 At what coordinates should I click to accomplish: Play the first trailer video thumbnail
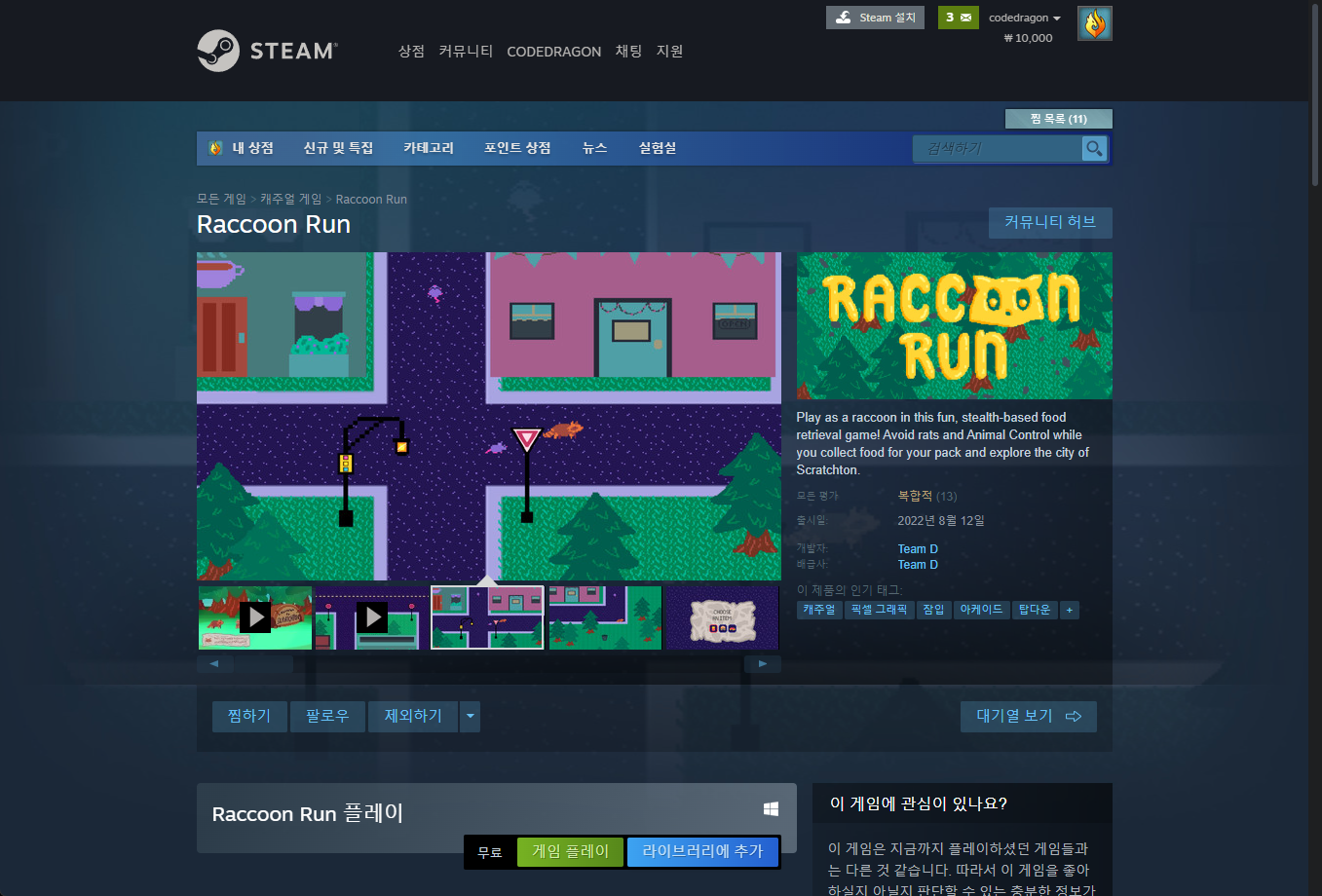pos(255,617)
